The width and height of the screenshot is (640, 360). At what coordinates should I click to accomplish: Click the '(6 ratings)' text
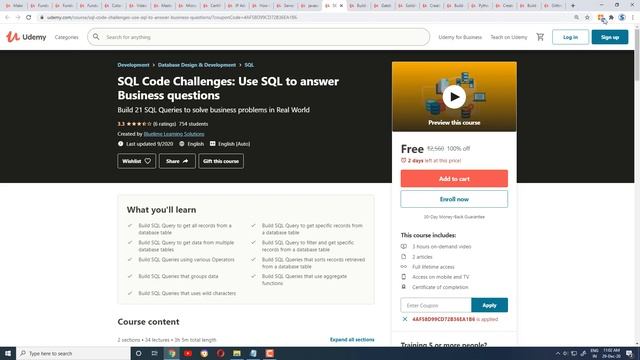[x=164, y=124]
